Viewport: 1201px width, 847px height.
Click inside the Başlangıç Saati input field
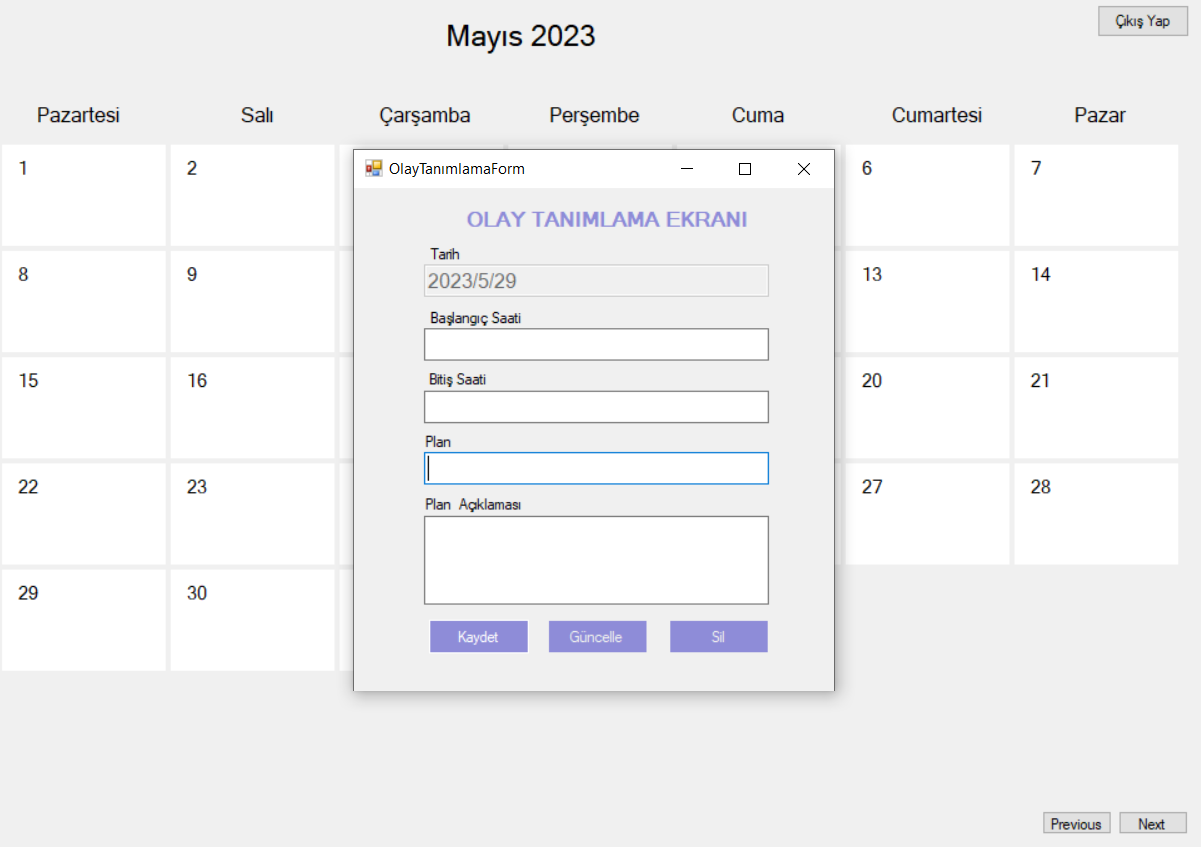pos(595,344)
